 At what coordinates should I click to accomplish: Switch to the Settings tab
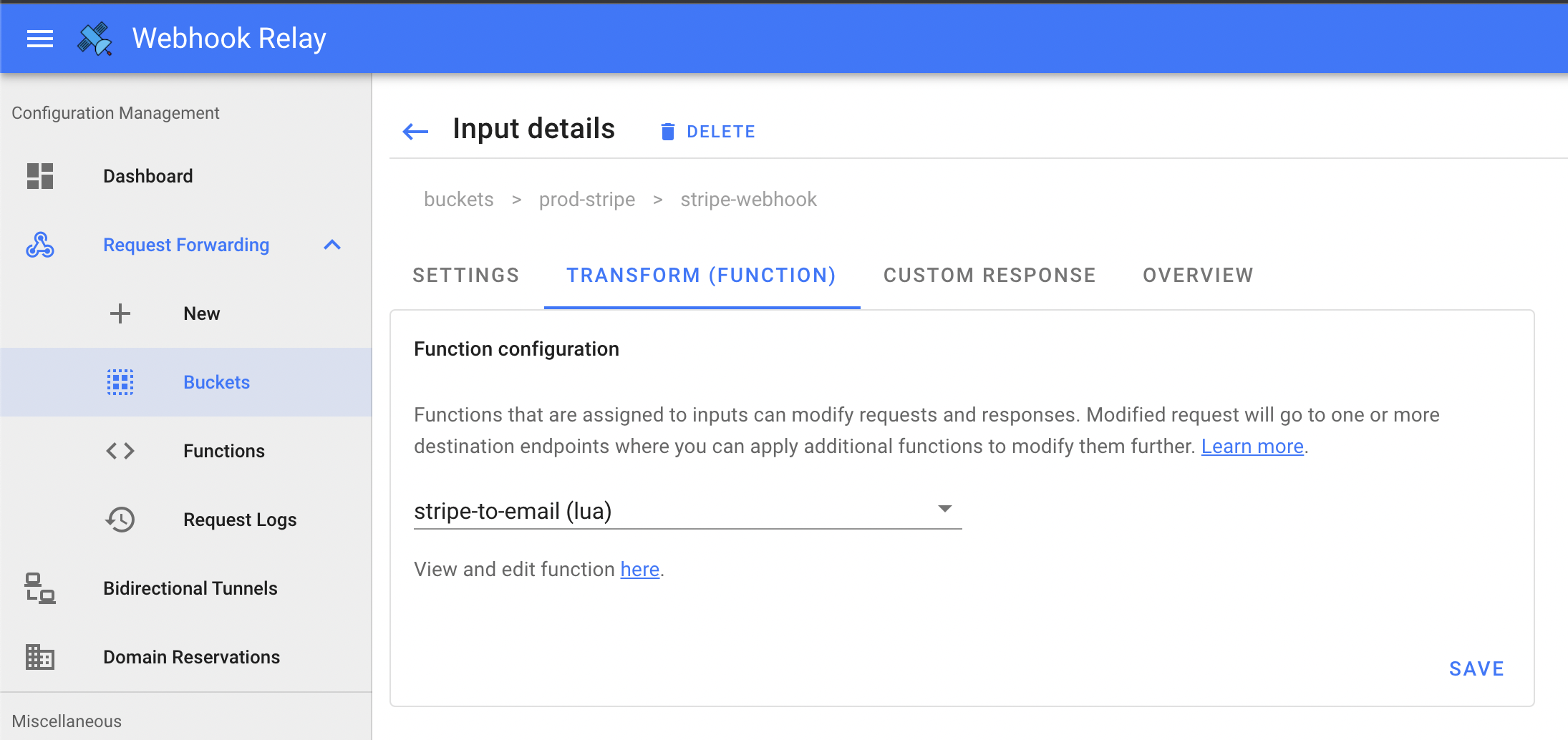pyautogui.click(x=465, y=275)
